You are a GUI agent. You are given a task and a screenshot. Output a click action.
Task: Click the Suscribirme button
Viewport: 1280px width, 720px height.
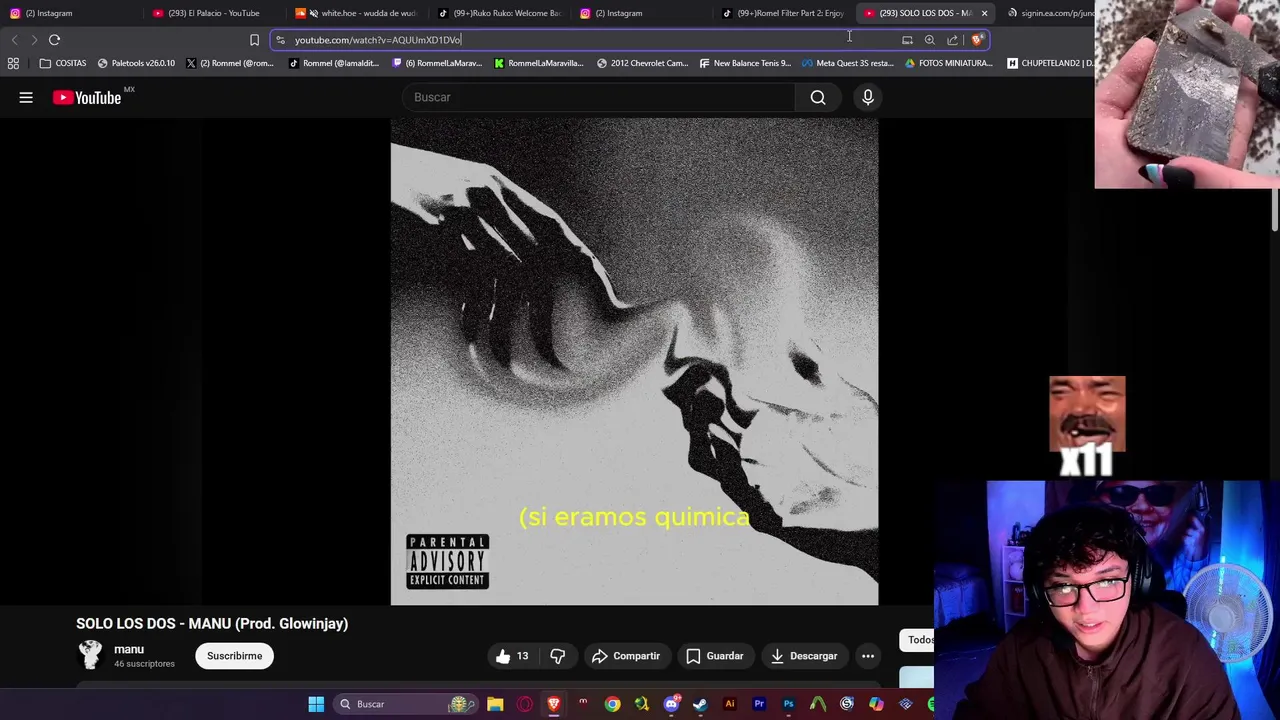(x=235, y=656)
